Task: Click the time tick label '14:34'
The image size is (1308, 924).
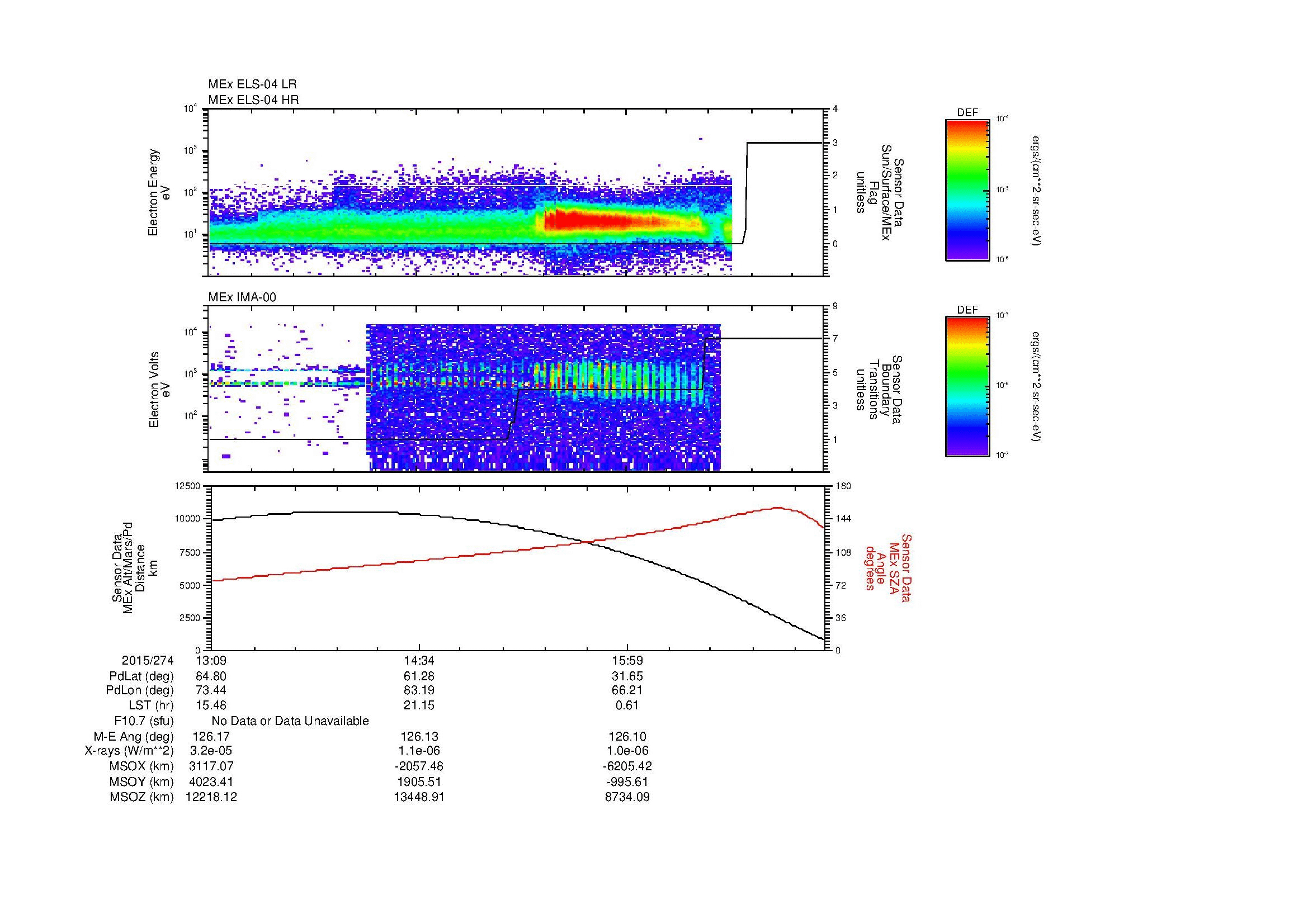Action: tap(419, 660)
